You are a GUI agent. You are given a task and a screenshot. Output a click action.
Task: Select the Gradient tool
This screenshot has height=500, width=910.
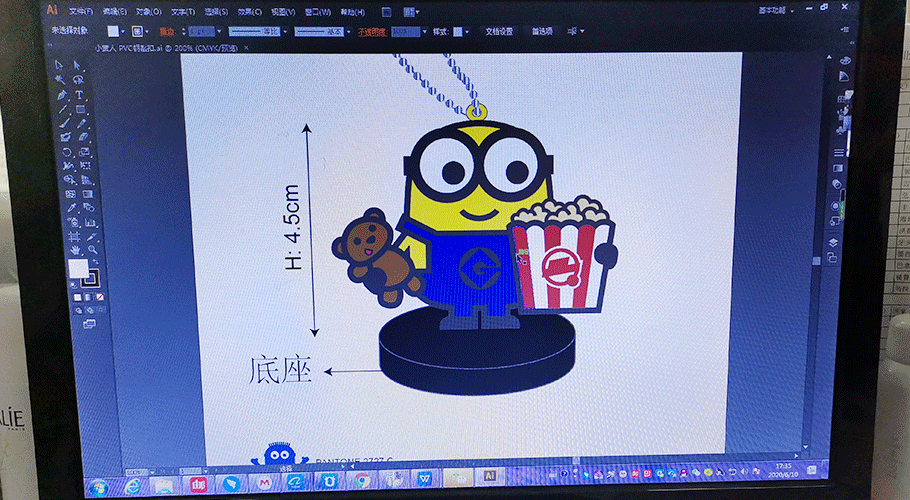(x=88, y=194)
